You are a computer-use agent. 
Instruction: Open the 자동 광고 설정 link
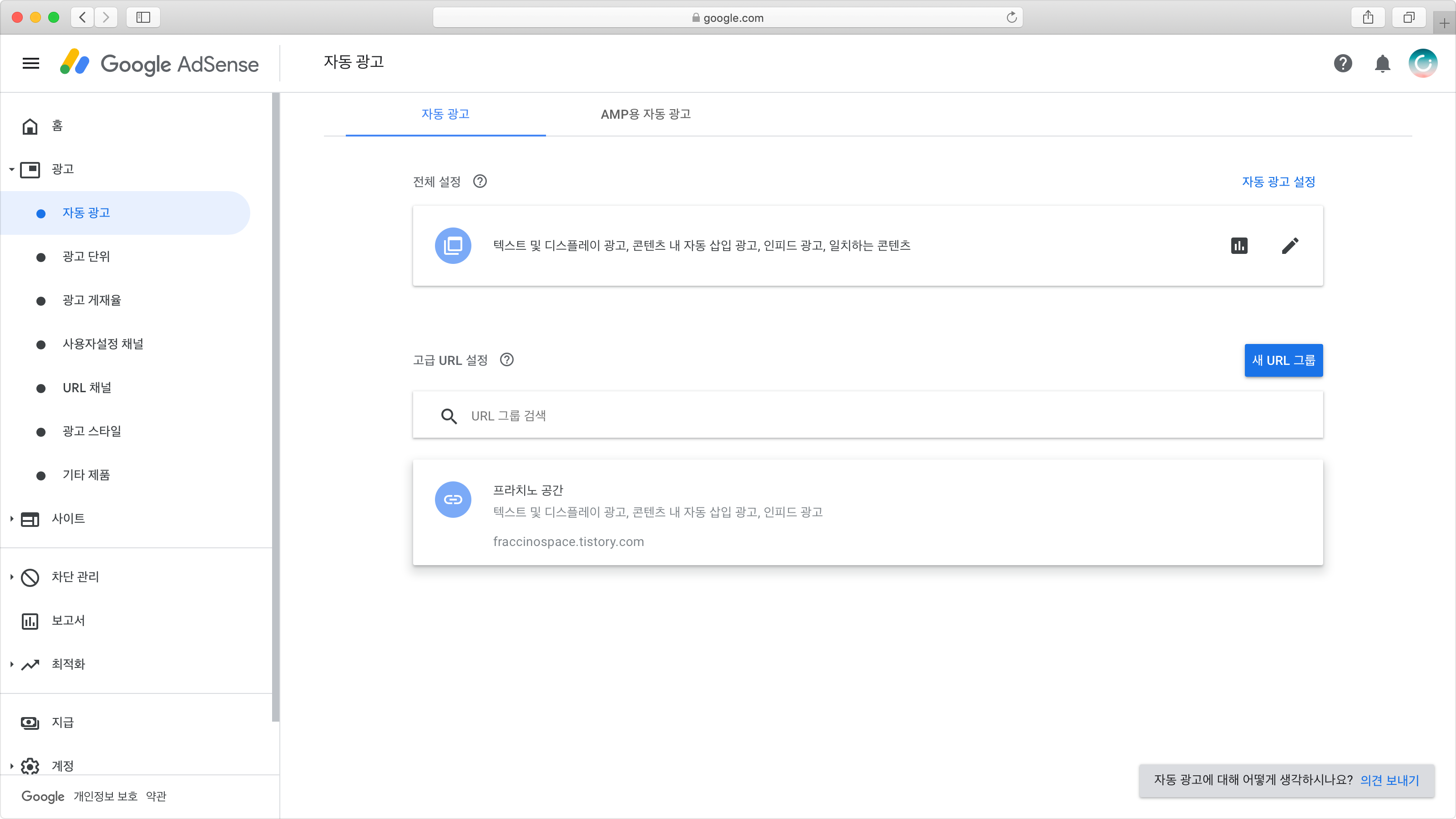(x=1279, y=182)
